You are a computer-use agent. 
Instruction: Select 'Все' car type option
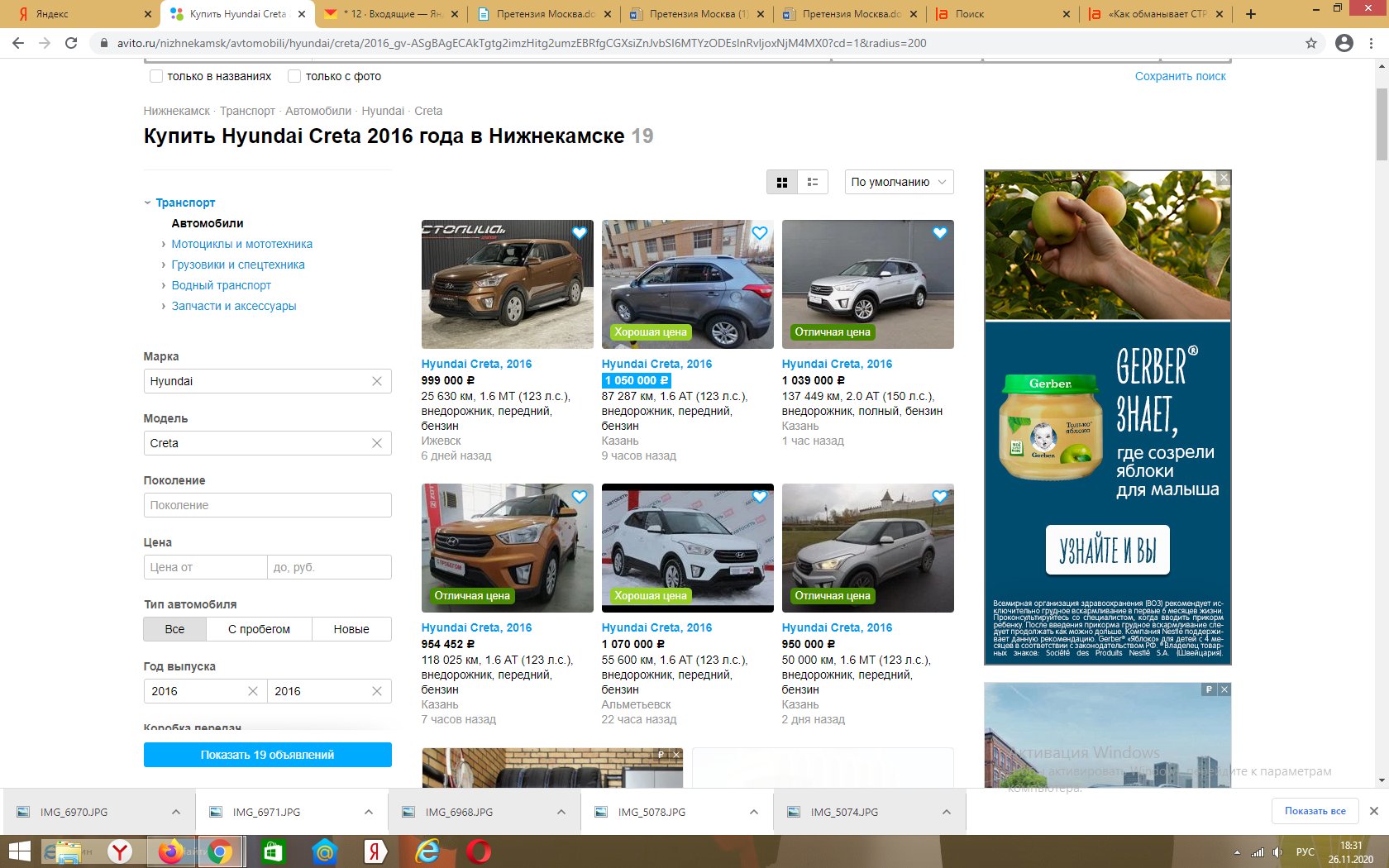tap(174, 629)
